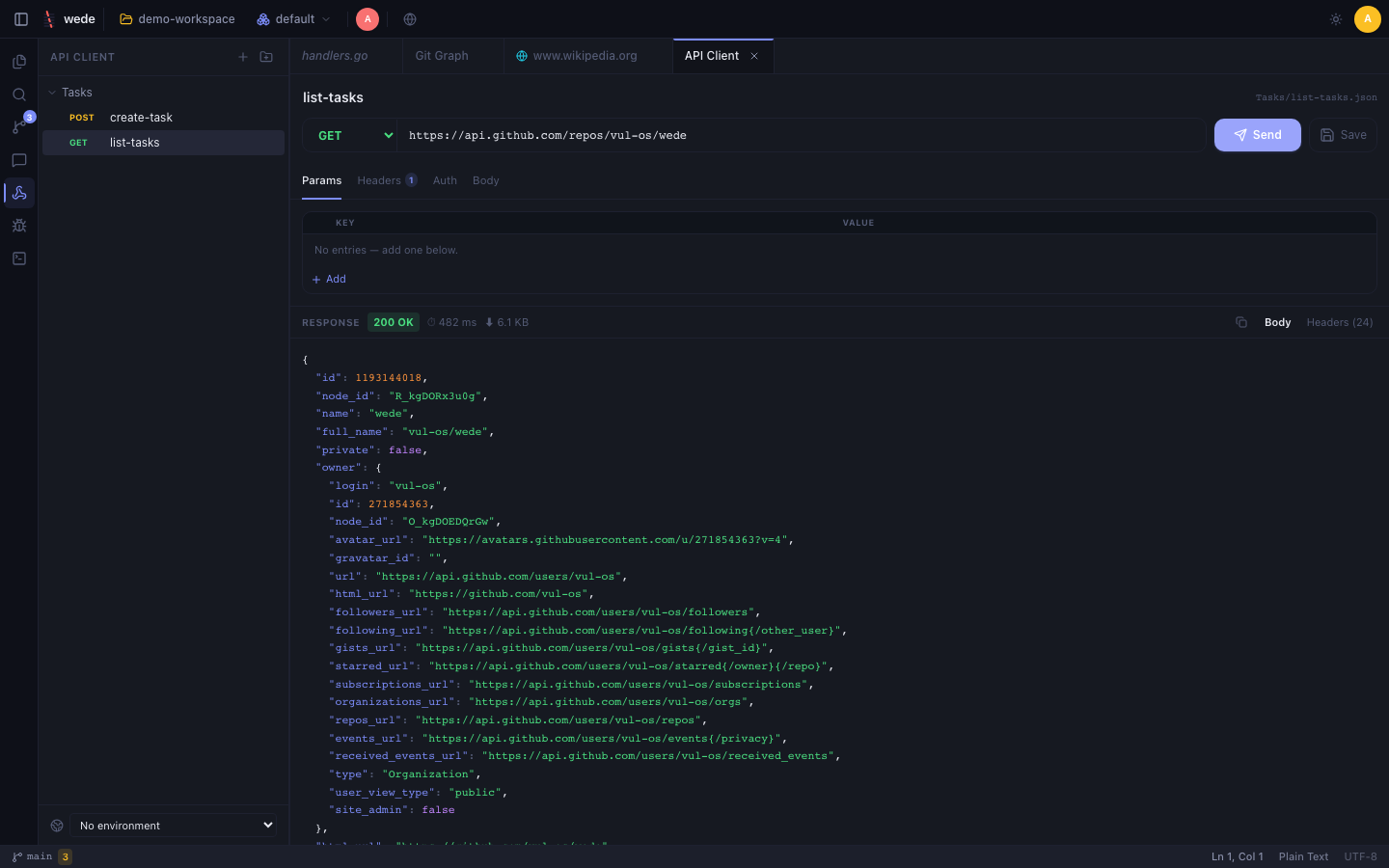
Task: Open the Source Control branch icon
Action: click(19, 126)
